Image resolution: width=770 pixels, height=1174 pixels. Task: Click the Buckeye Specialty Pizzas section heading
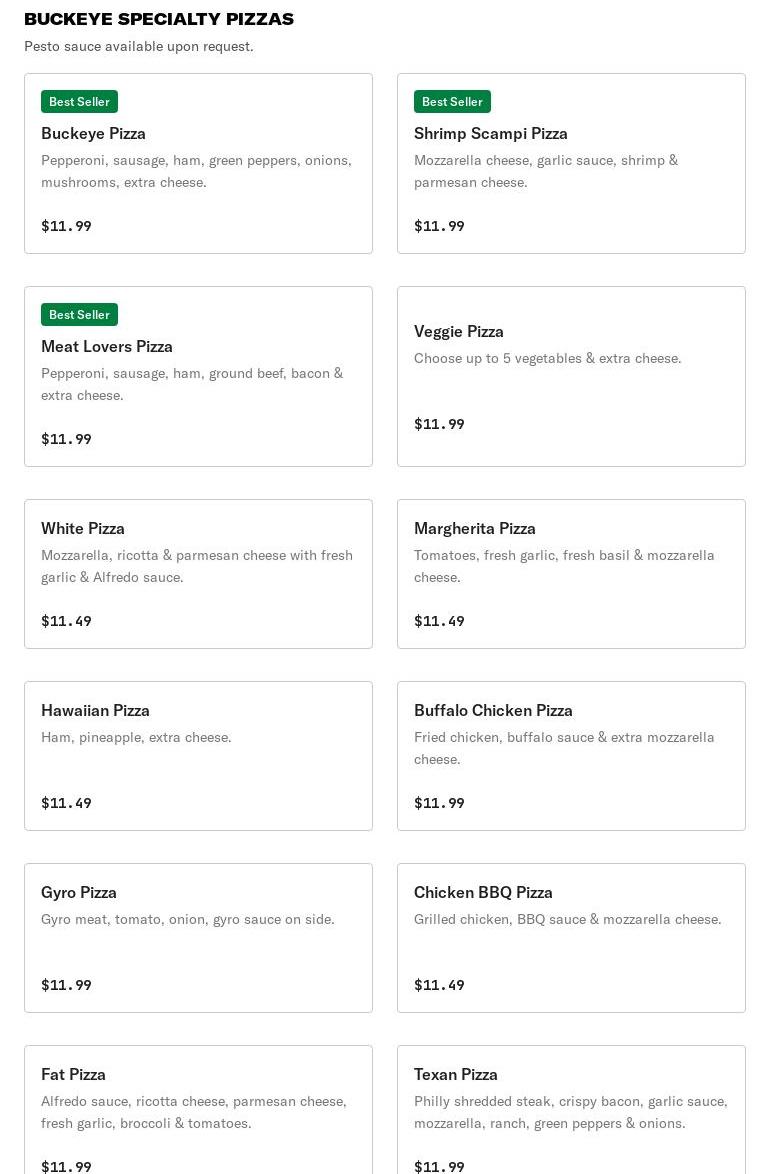click(159, 19)
